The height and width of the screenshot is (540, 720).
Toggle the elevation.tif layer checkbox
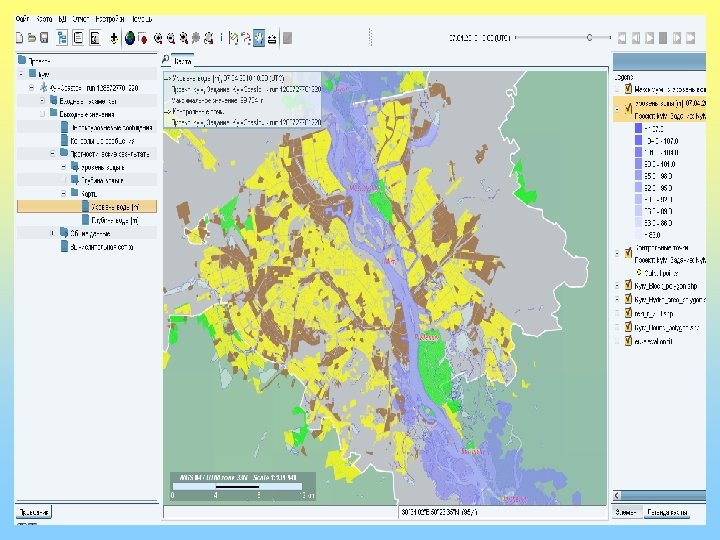tap(628, 339)
